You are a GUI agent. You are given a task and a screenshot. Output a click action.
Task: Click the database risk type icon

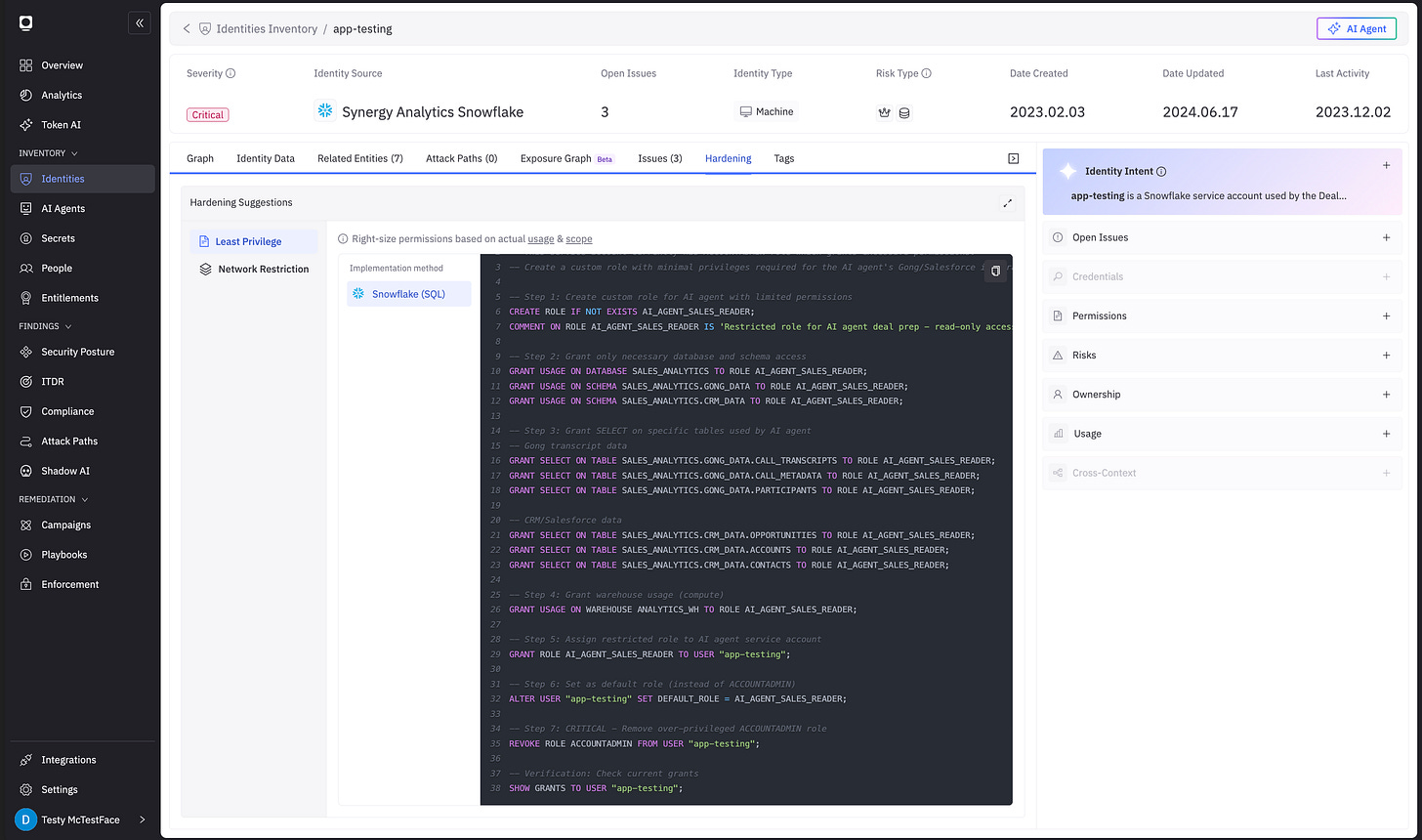tap(904, 112)
